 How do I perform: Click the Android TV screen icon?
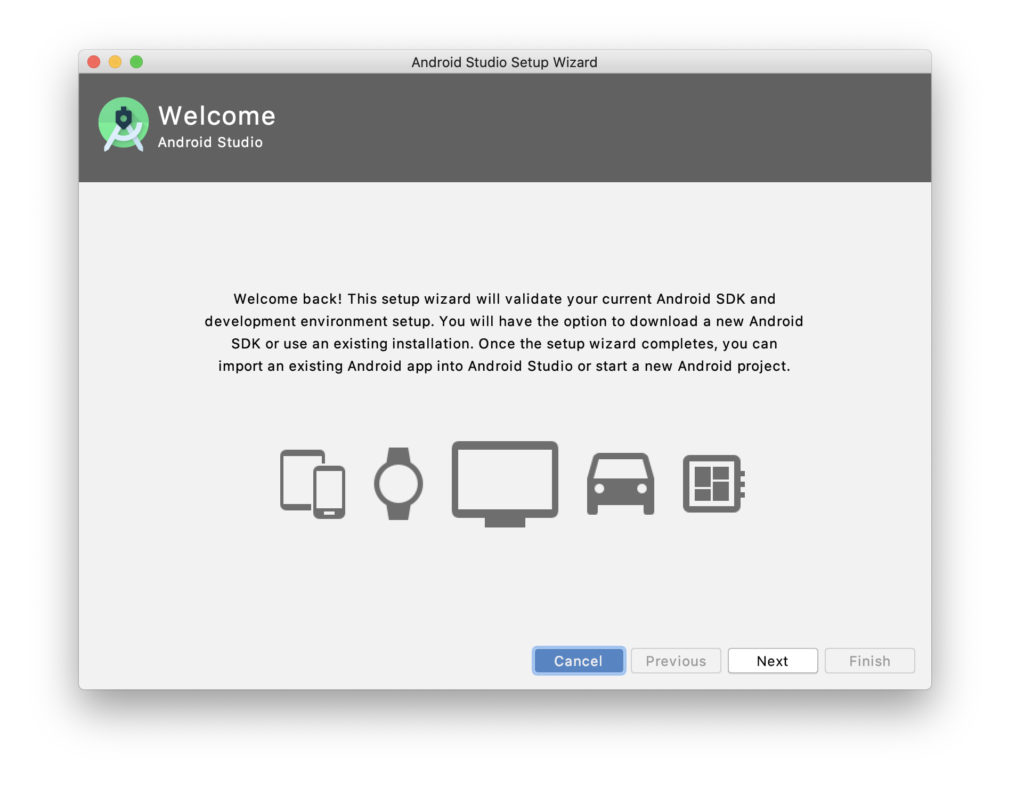(x=505, y=484)
